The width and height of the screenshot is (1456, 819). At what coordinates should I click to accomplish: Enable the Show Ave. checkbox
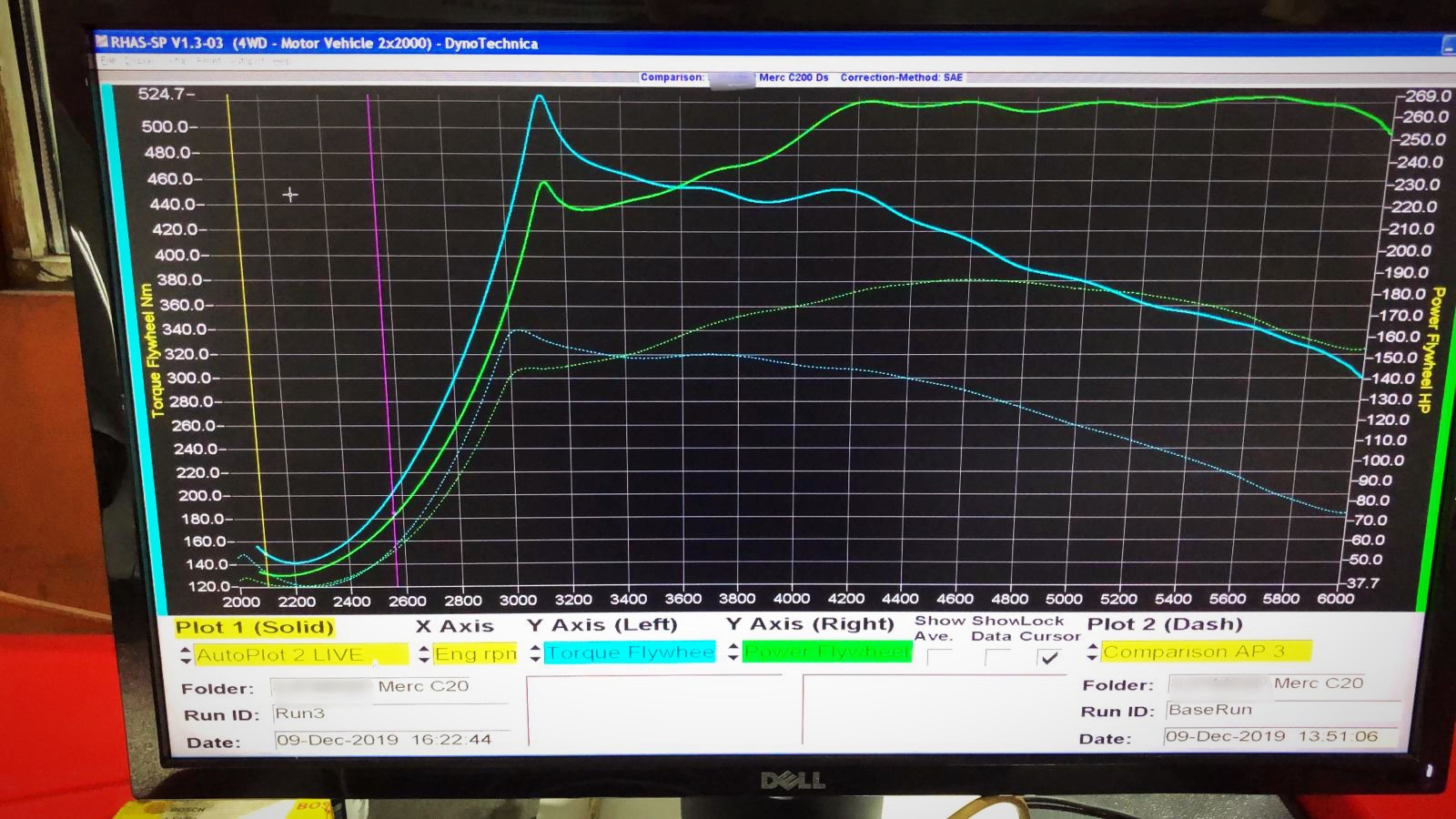(x=939, y=656)
